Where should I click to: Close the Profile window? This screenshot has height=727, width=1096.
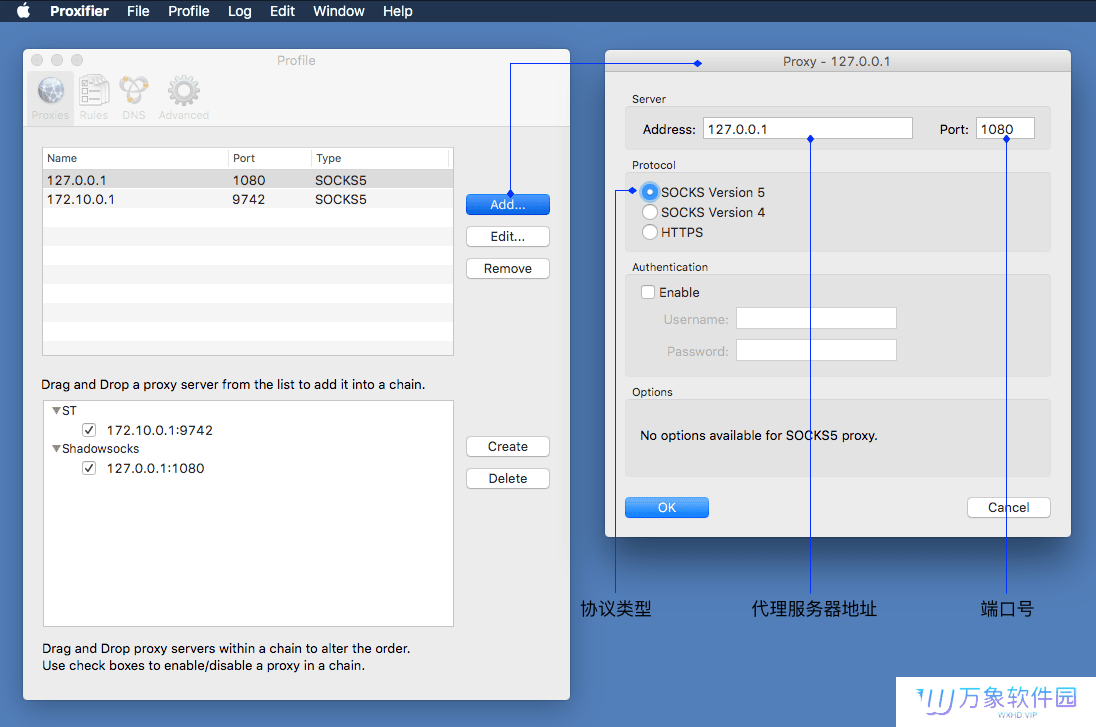click(37, 60)
